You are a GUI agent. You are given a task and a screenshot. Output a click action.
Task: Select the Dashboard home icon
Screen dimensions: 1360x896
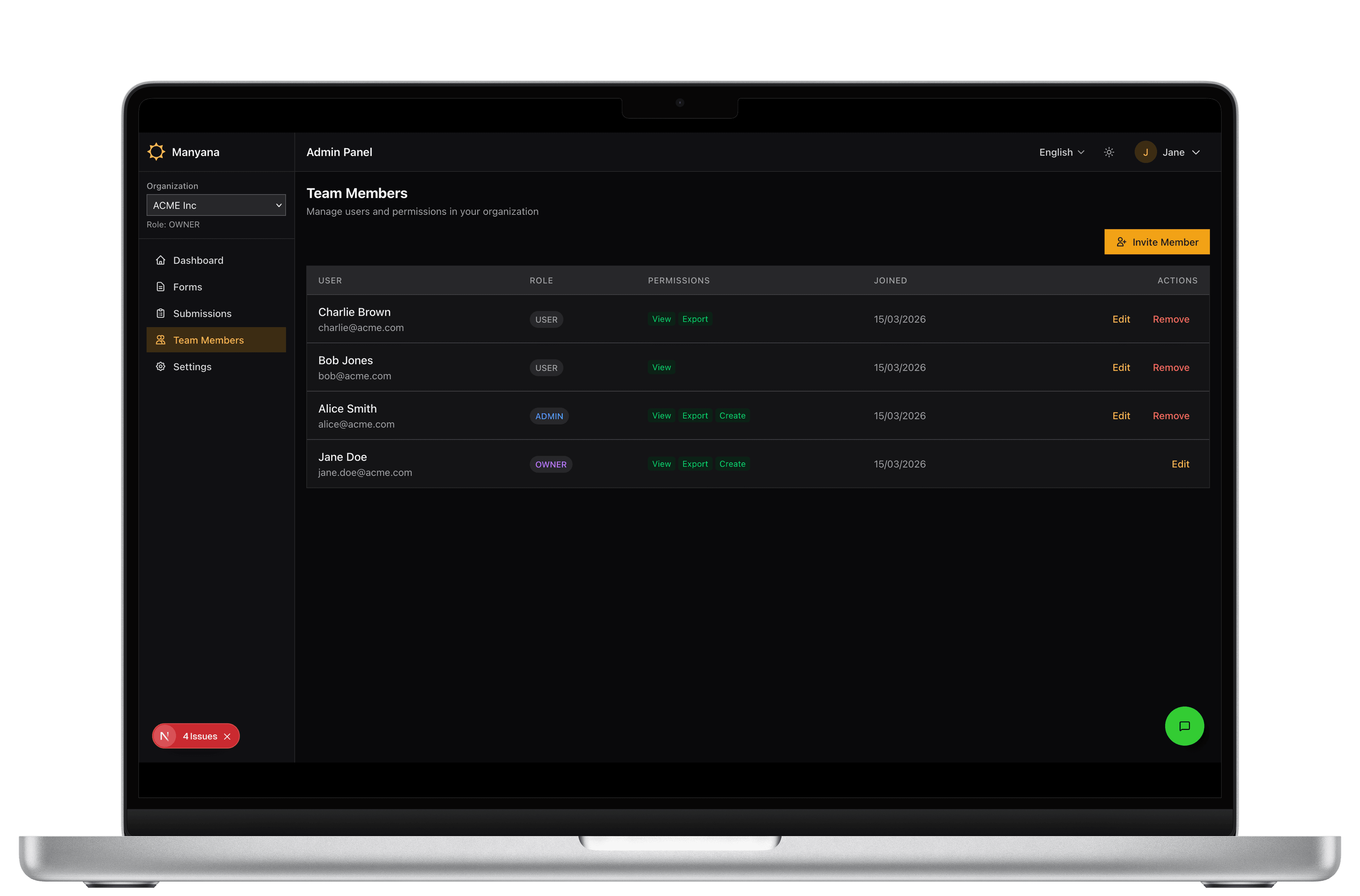(161, 260)
